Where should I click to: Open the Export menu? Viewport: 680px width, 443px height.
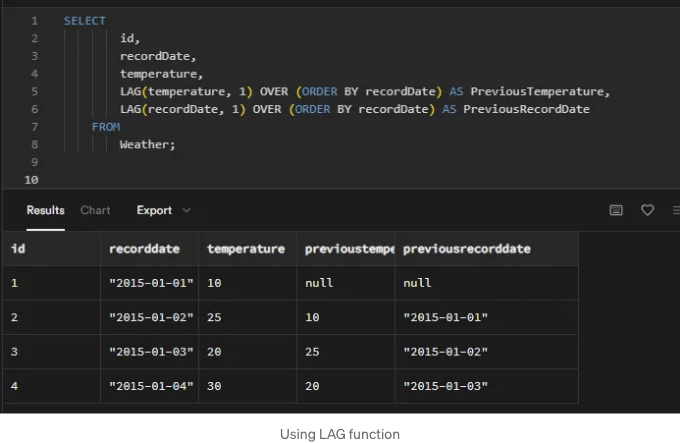[154, 210]
